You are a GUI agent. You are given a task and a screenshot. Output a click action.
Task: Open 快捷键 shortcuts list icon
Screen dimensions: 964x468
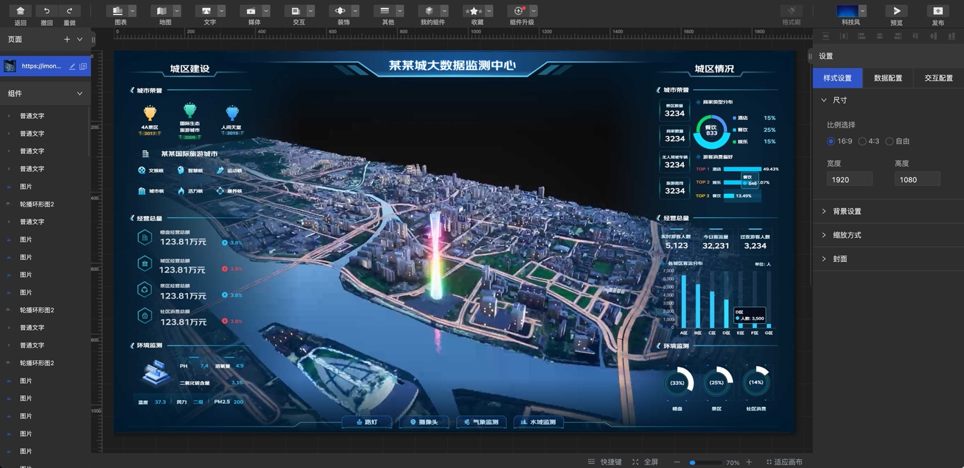[591, 462]
